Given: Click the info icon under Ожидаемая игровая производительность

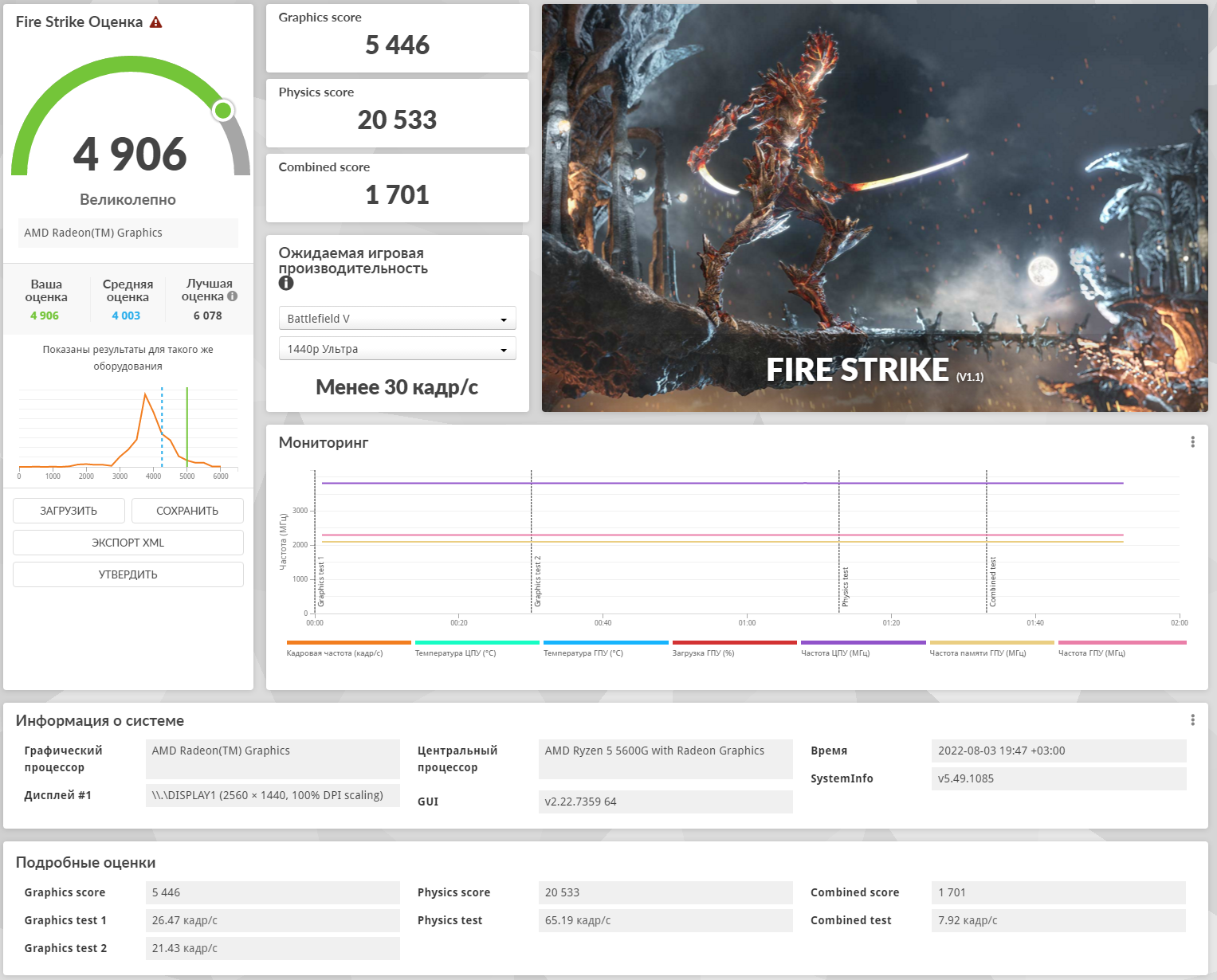Looking at the screenshot, I should 286,283.
